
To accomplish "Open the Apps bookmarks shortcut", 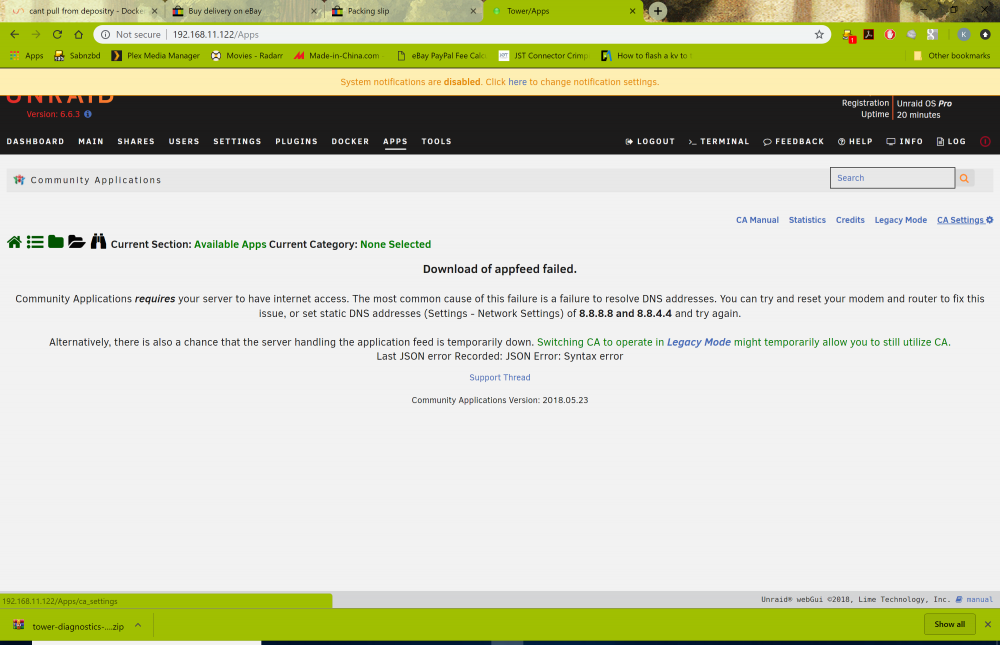I will pos(27,56).
